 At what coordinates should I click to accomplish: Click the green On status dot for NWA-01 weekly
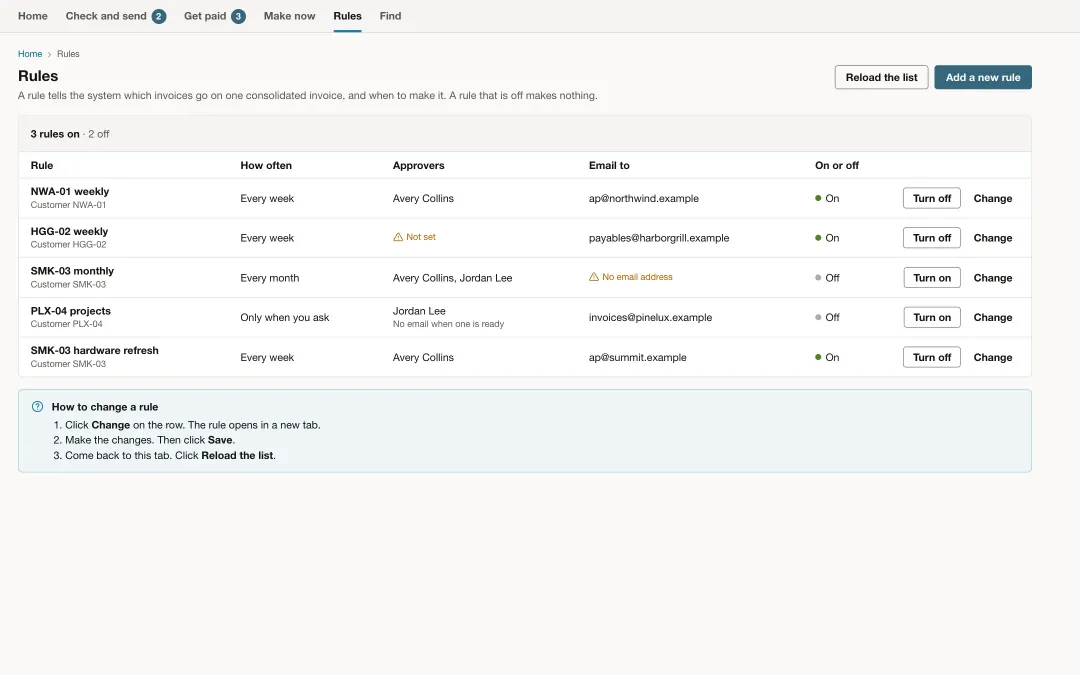pos(818,198)
